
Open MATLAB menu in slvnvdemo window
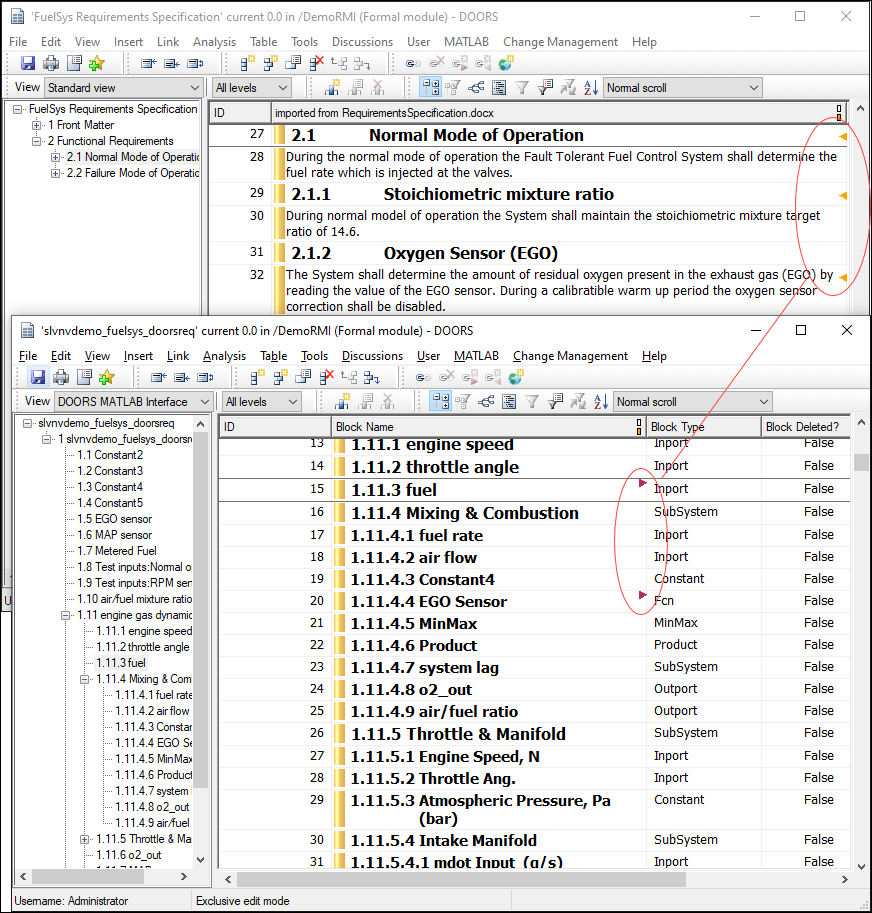[476, 356]
